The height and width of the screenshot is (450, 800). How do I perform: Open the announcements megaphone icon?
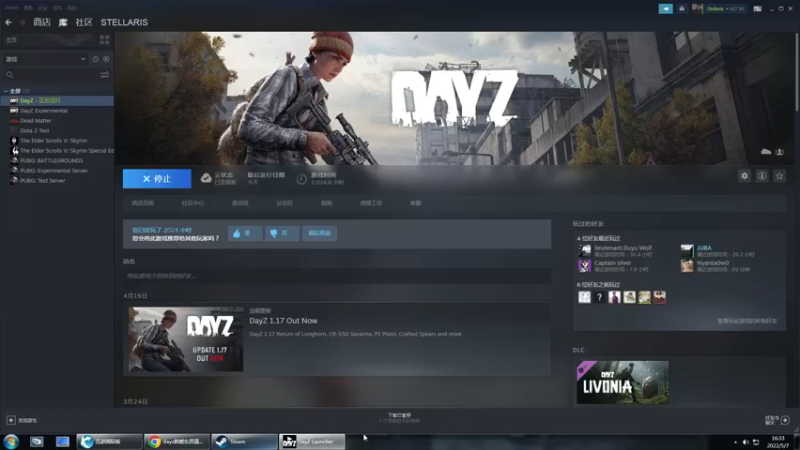666,9
